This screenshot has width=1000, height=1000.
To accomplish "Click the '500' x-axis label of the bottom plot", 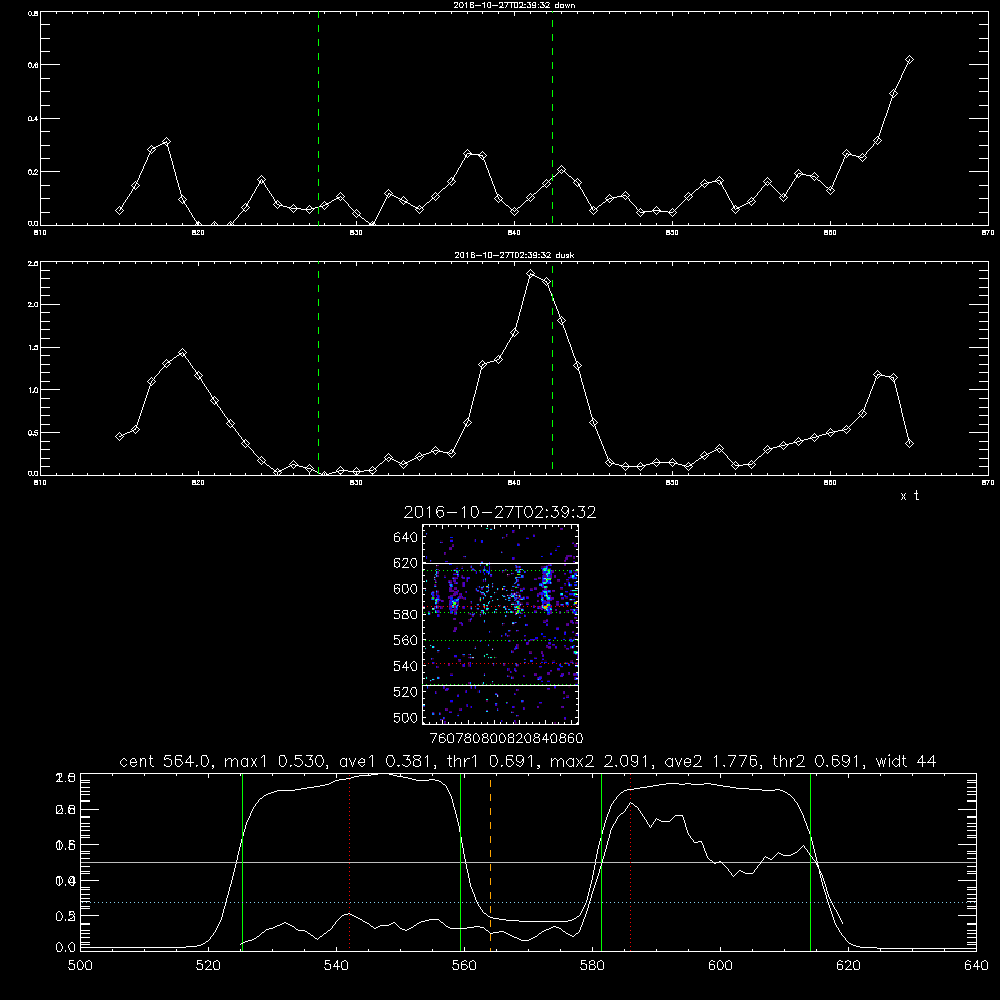I will (80, 966).
